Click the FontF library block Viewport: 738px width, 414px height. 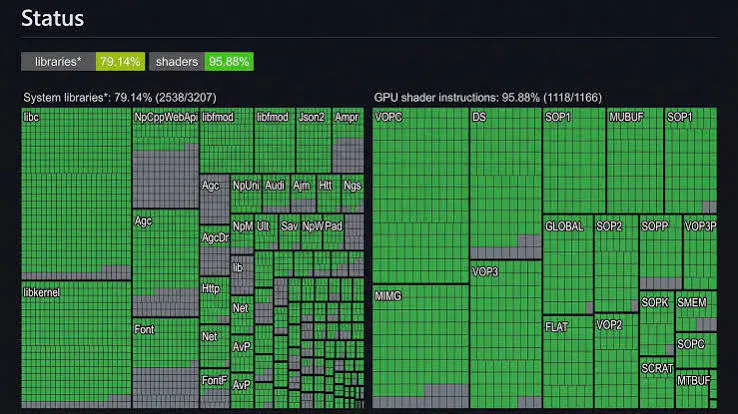click(215, 389)
